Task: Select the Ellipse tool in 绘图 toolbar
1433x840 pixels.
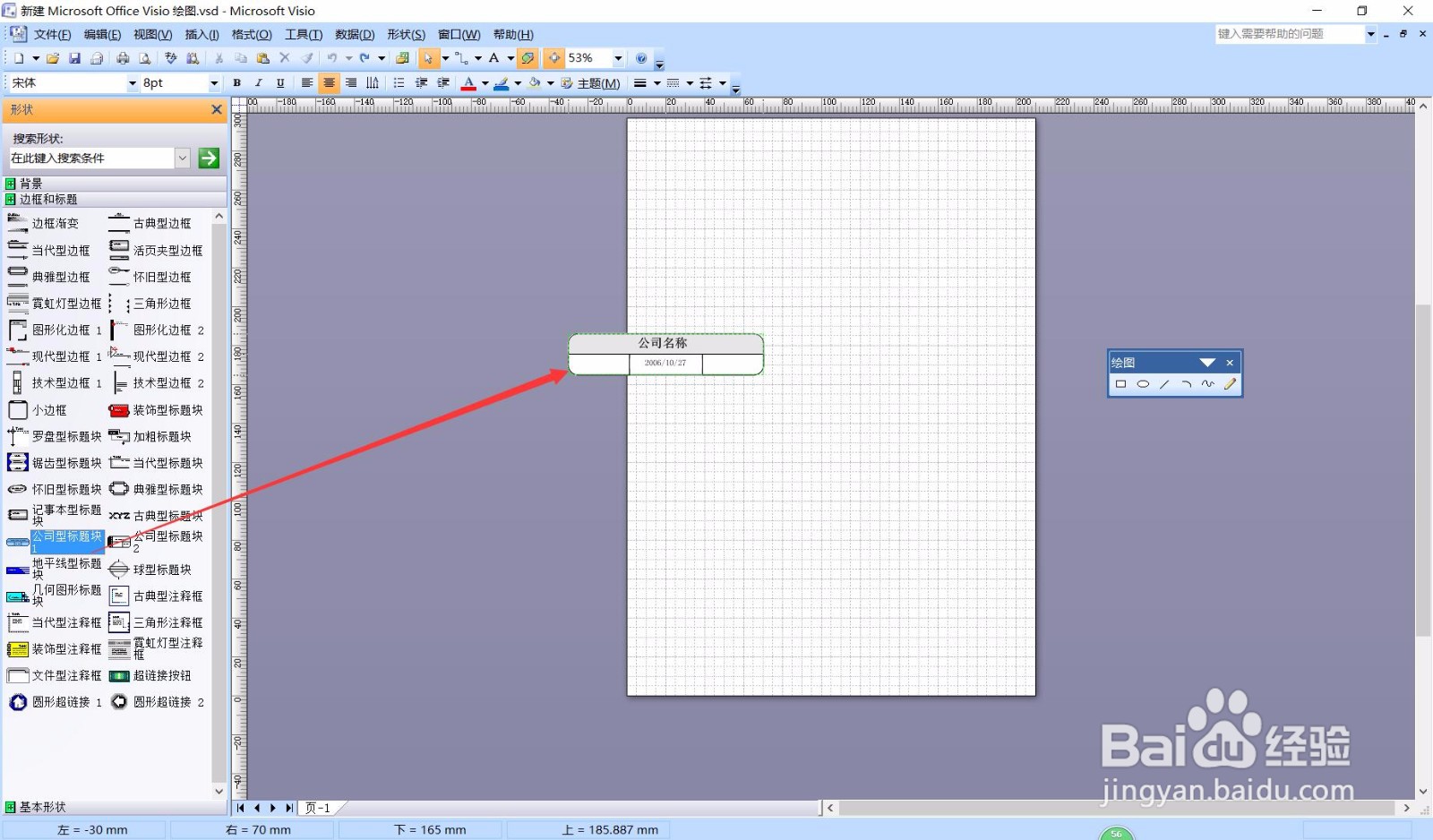Action: [1143, 384]
